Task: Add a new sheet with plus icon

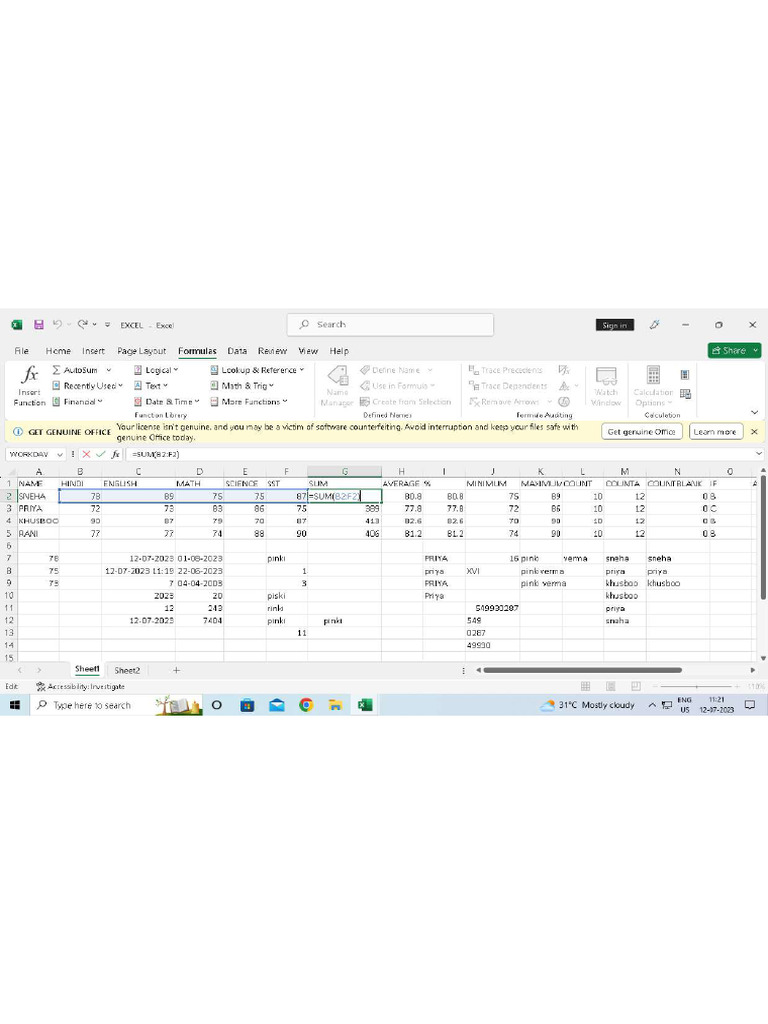Action: pos(176,670)
